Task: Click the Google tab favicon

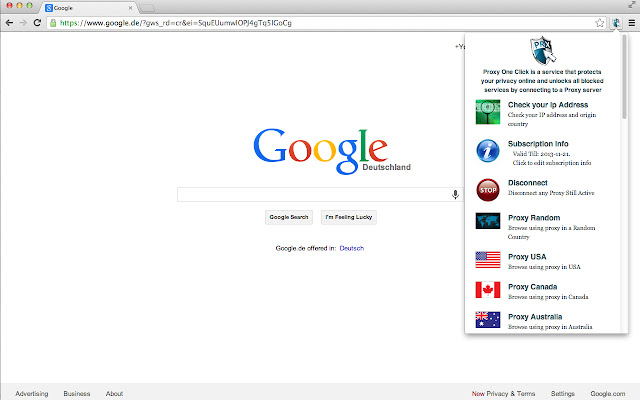Action: pos(49,8)
